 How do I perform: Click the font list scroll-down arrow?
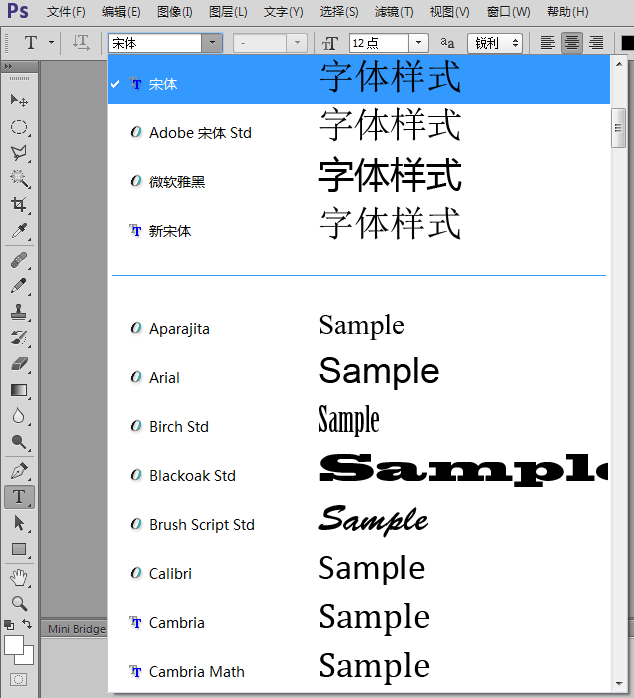coord(619,683)
